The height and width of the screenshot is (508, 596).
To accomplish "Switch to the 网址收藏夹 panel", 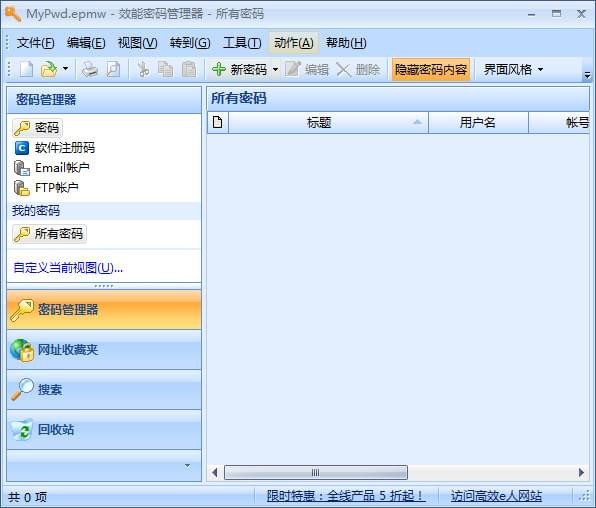I will (x=104, y=349).
